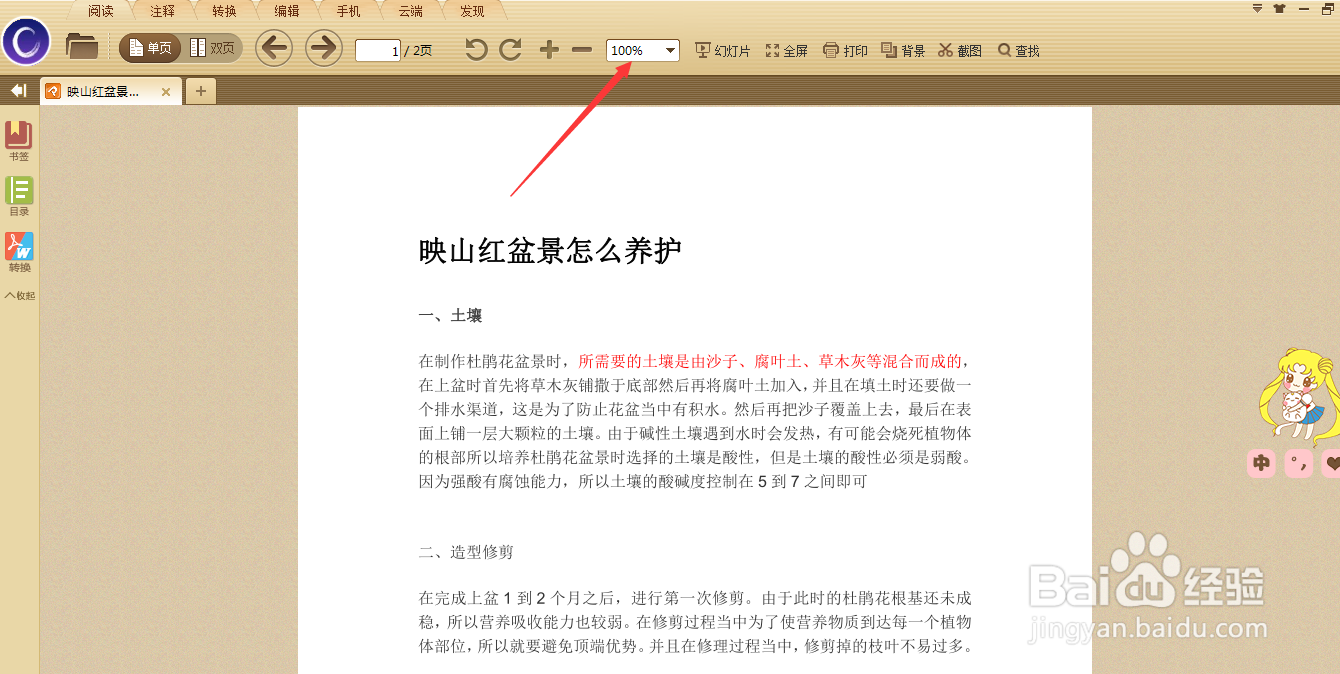Screen dimensions: 1340x674
Task: Collapse the sidebar with the left arrow icon
Action: point(18,91)
